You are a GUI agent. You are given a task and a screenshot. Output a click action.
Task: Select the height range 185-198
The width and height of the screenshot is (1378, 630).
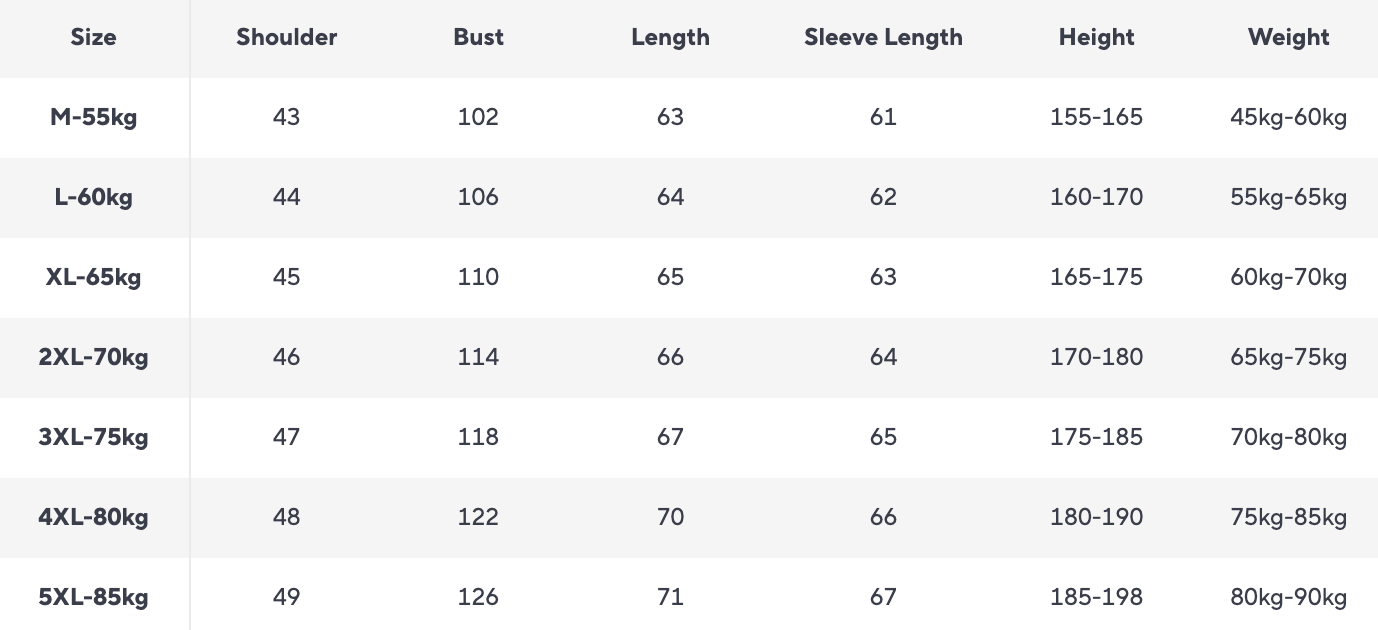[x=1096, y=598]
